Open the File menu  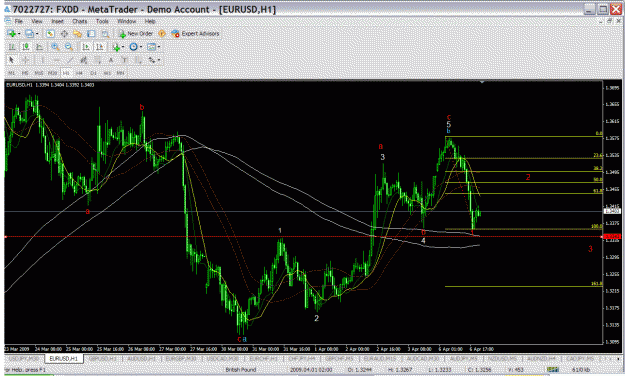pos(18,21)
